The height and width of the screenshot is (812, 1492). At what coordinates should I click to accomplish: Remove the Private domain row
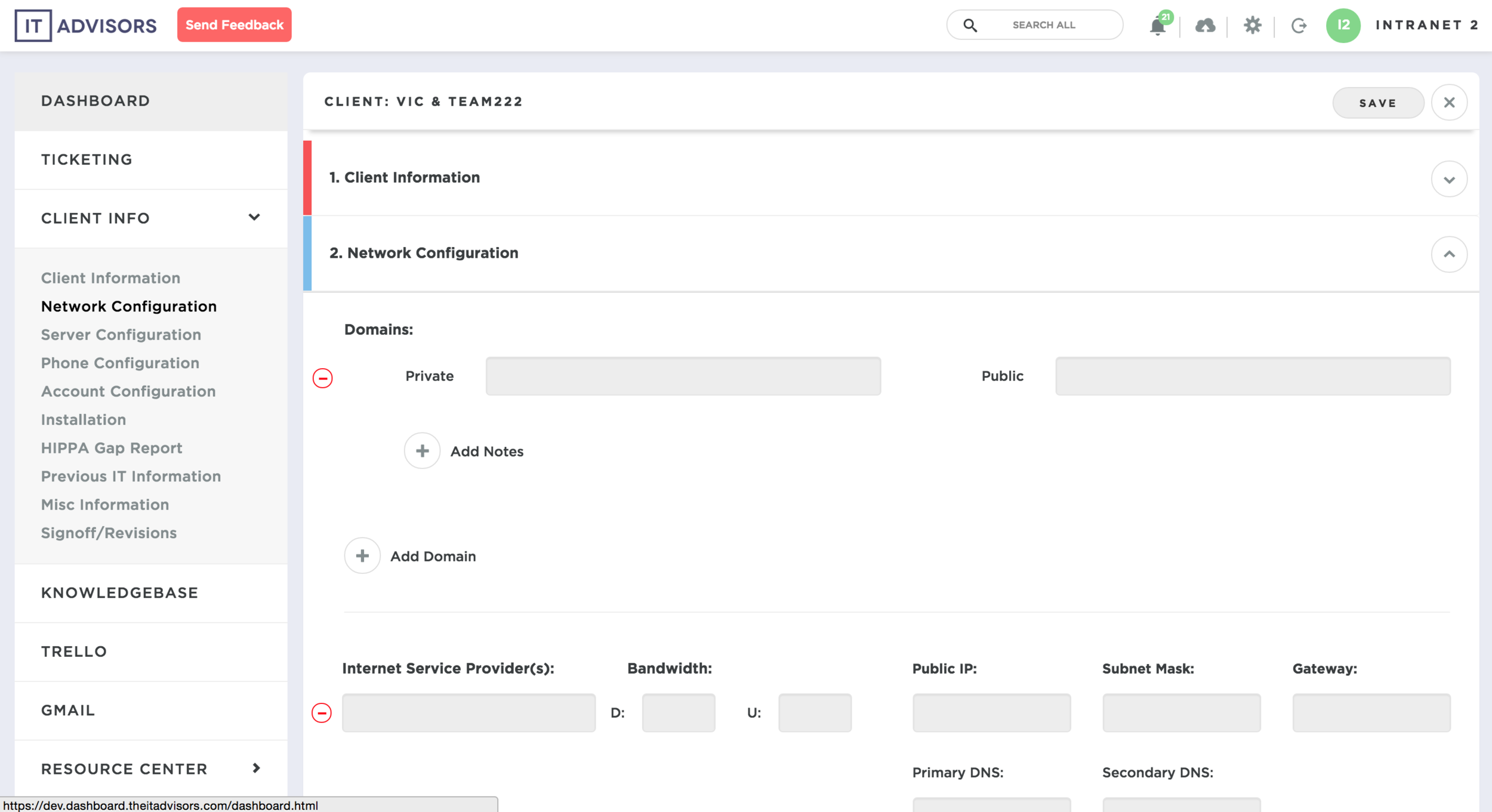[x=323, y=378]
